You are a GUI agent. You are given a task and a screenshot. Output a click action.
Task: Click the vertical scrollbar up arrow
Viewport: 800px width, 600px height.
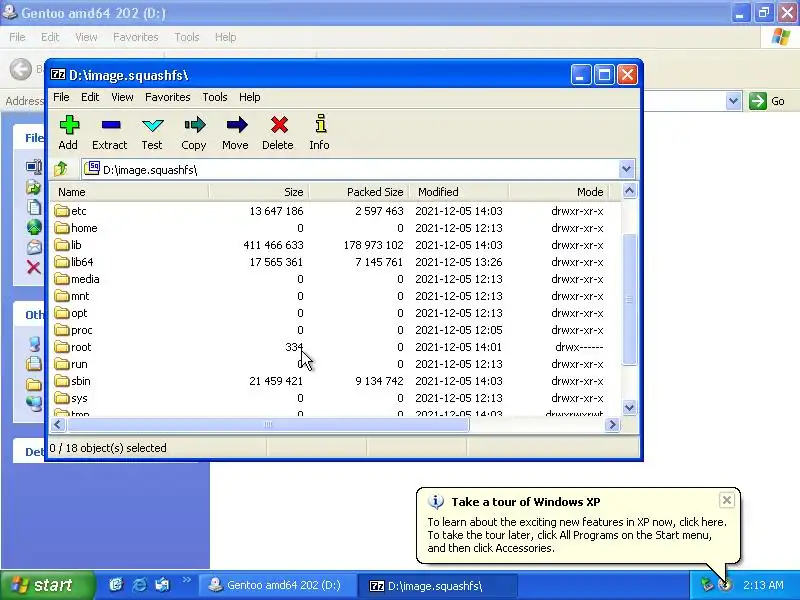[629, 191]
